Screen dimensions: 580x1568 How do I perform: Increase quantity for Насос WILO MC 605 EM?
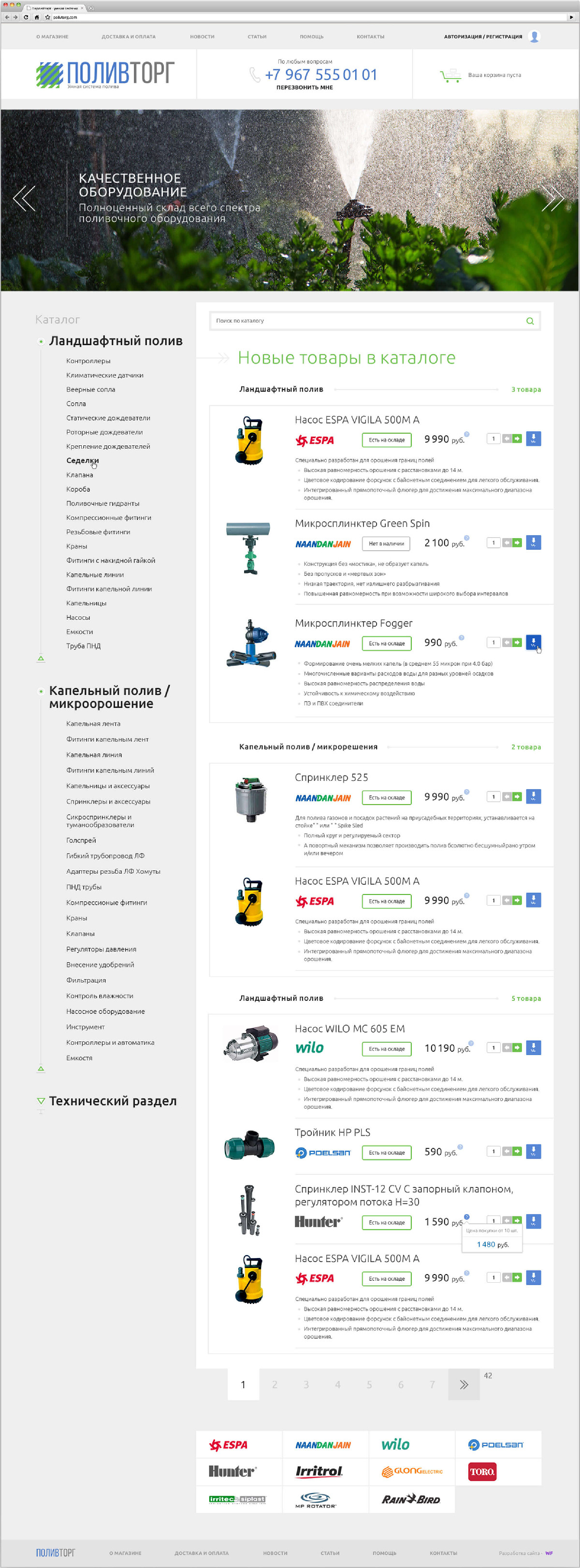(x=517, y=1048)
